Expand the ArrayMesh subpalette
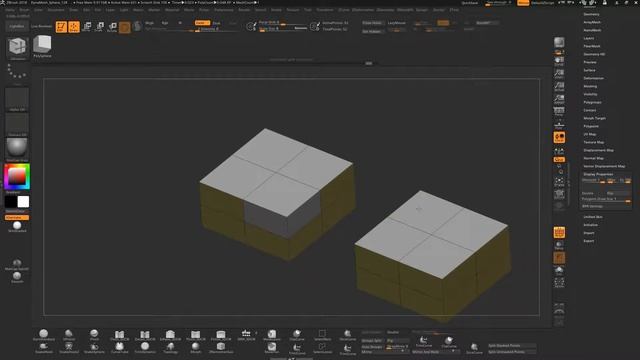Image resolution: width=640 pixels, height=360 pixels. point(592,22)
